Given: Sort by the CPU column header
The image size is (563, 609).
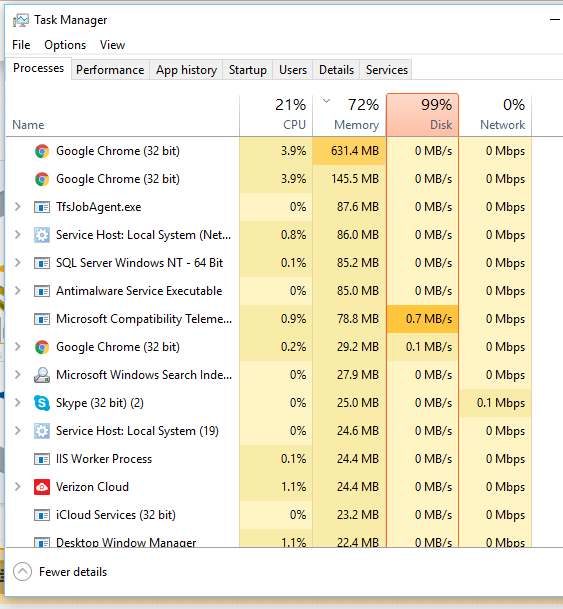Looking at the screenshot, I should pos(276,115).
